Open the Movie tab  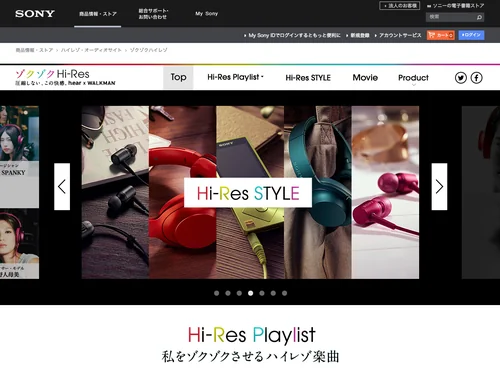tap(365, 78)
